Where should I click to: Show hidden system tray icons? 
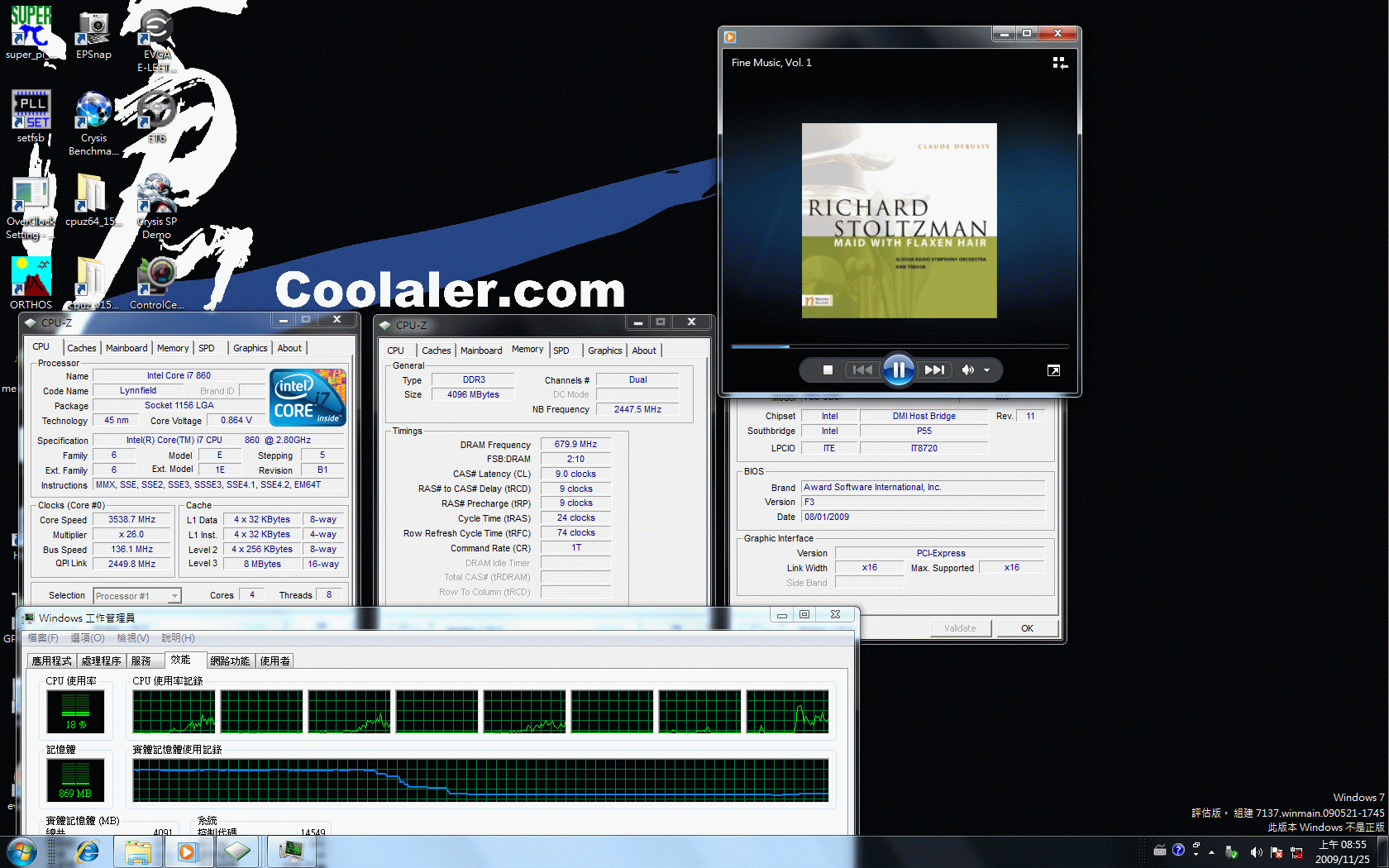click(1211, 852)
